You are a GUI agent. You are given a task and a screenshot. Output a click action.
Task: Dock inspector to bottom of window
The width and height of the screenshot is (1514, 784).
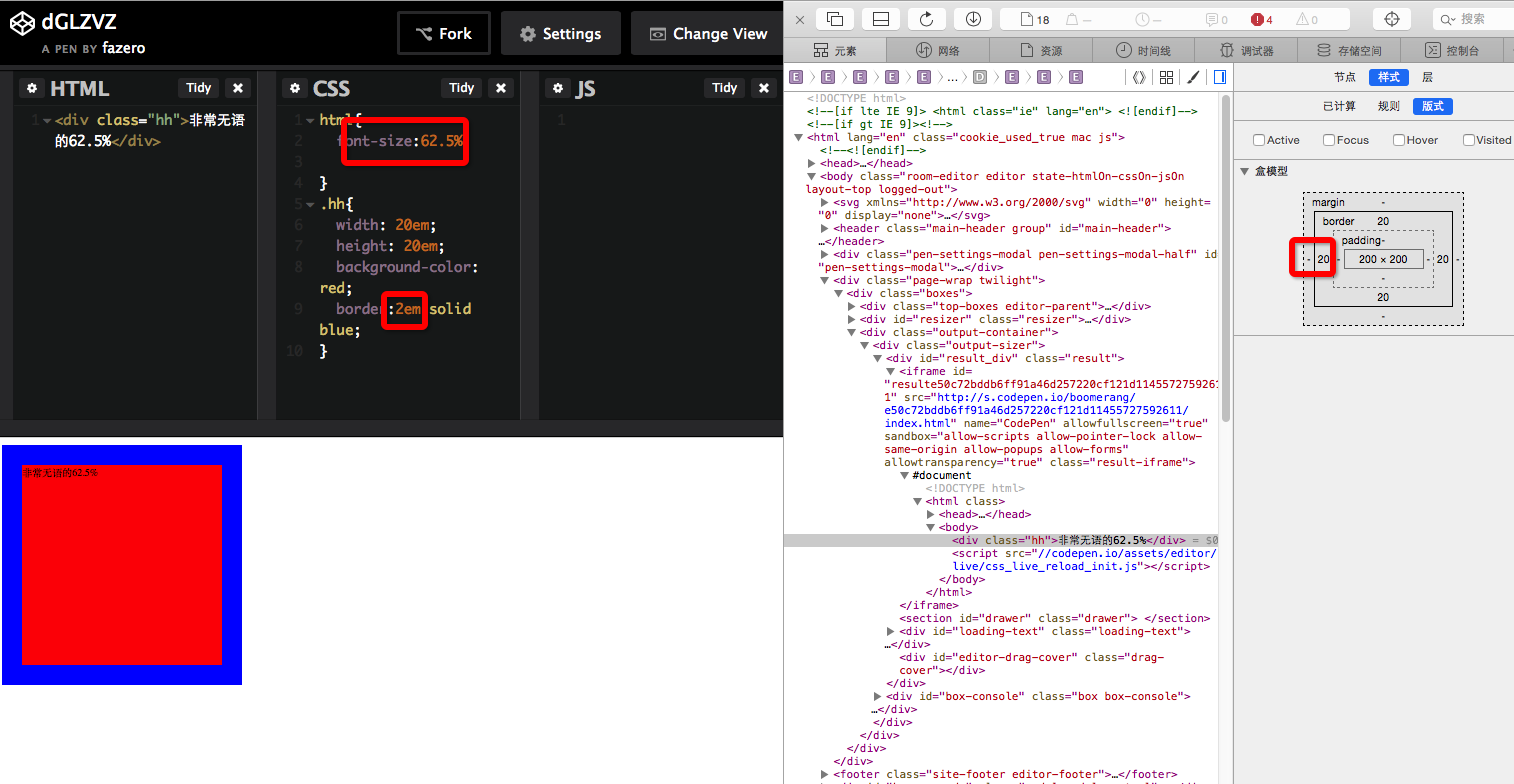pos(881,19)
